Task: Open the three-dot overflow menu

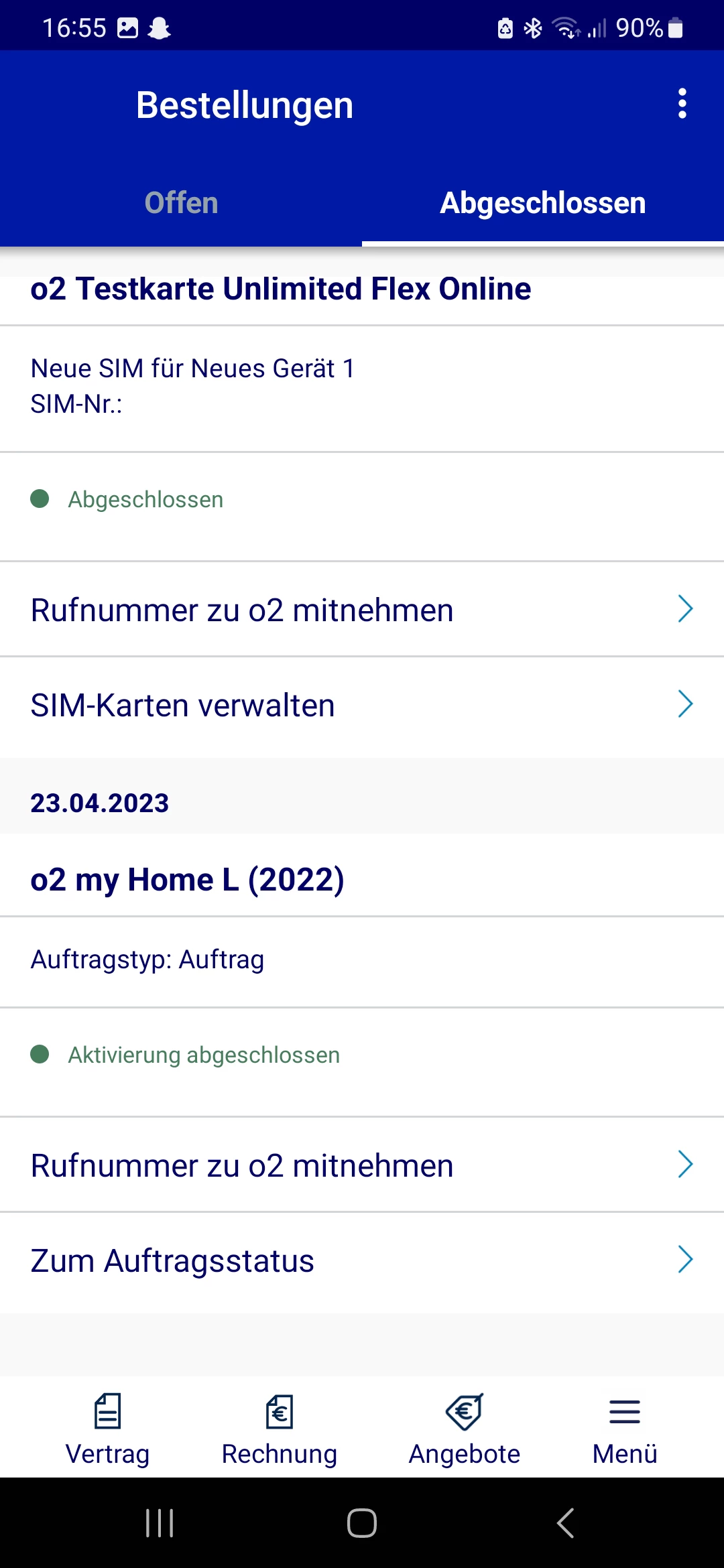Action: pos(682,104)
